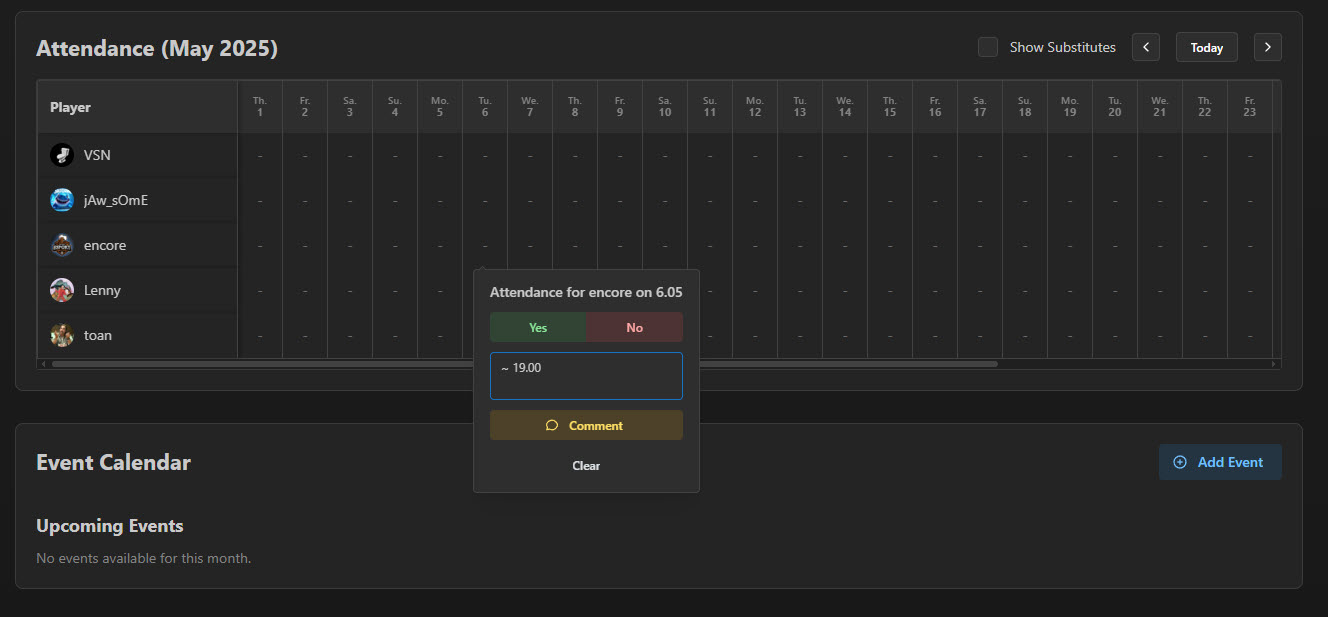The width and height of the screenshot is (1328, 617).
Task: Open Lenny's attendance cell for Fr. 23
Action: coord(1250,290)
